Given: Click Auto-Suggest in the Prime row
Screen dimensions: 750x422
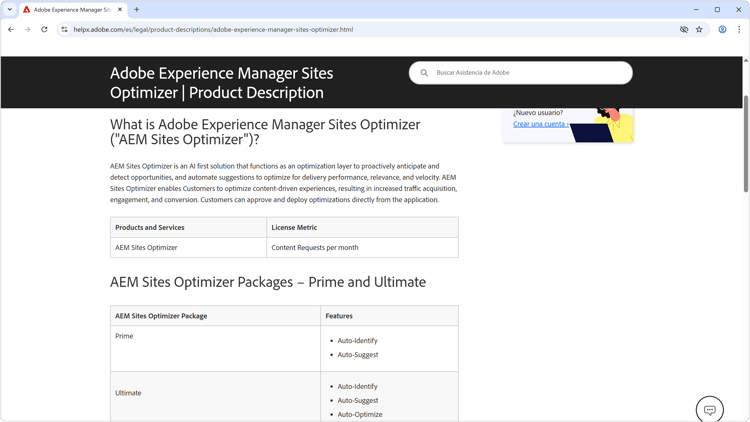Looking at the screenshot, I should [358, 355].
